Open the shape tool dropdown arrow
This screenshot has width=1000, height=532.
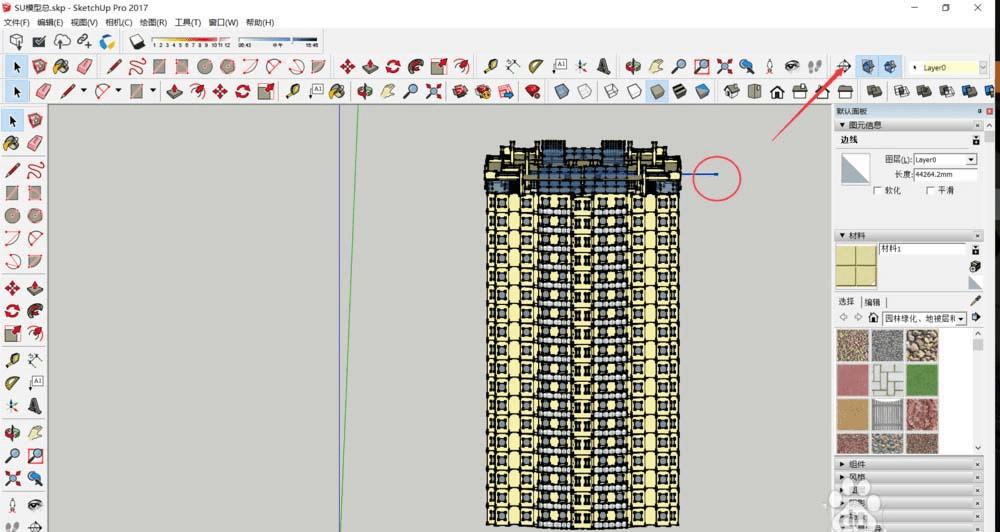click(153, 91)
